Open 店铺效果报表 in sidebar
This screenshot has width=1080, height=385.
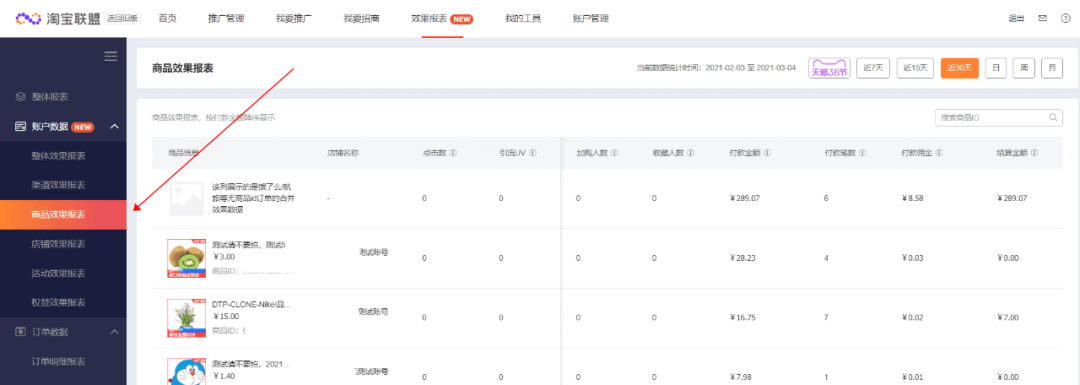59,244
